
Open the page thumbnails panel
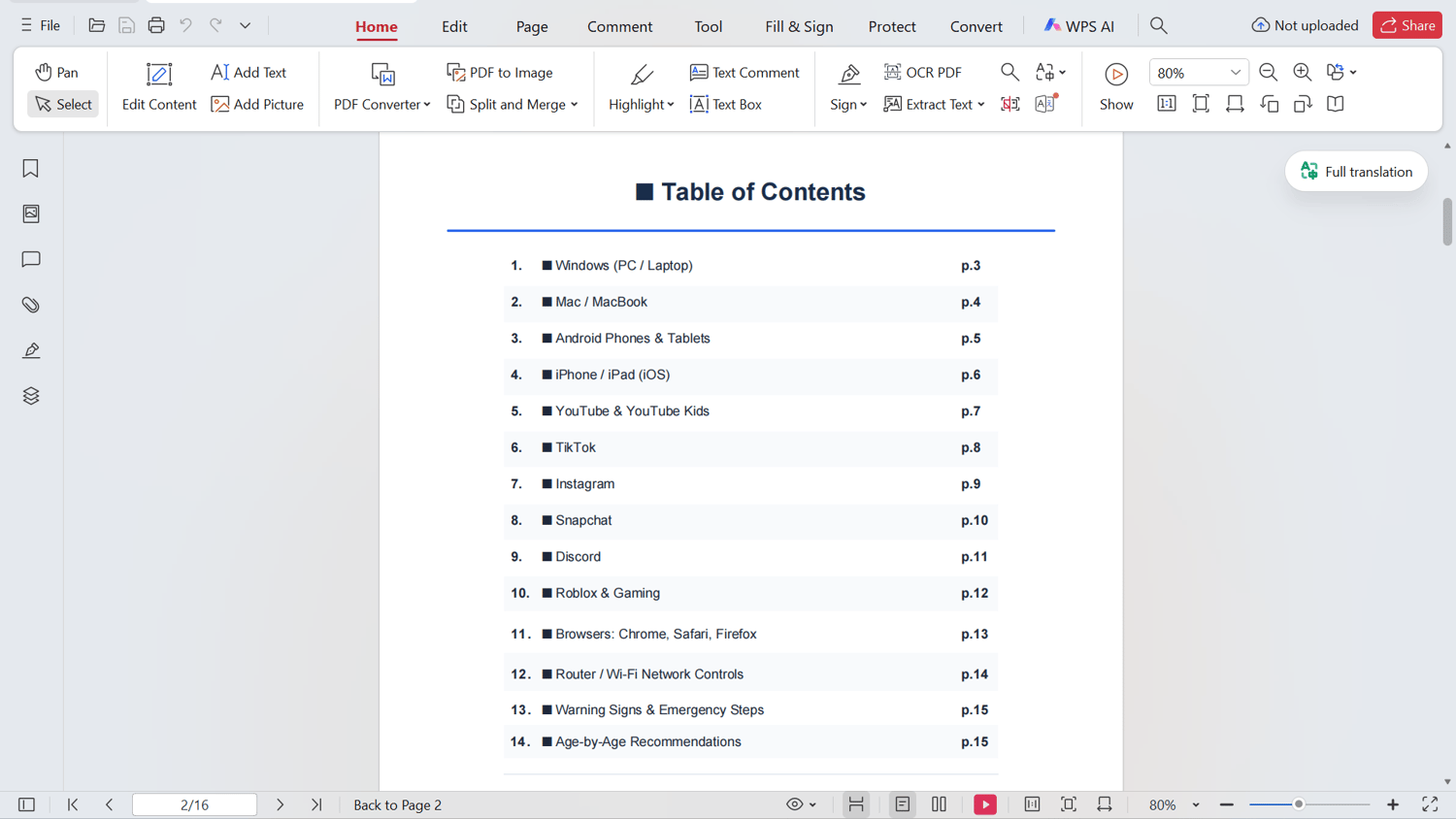[x=31, y=213]
